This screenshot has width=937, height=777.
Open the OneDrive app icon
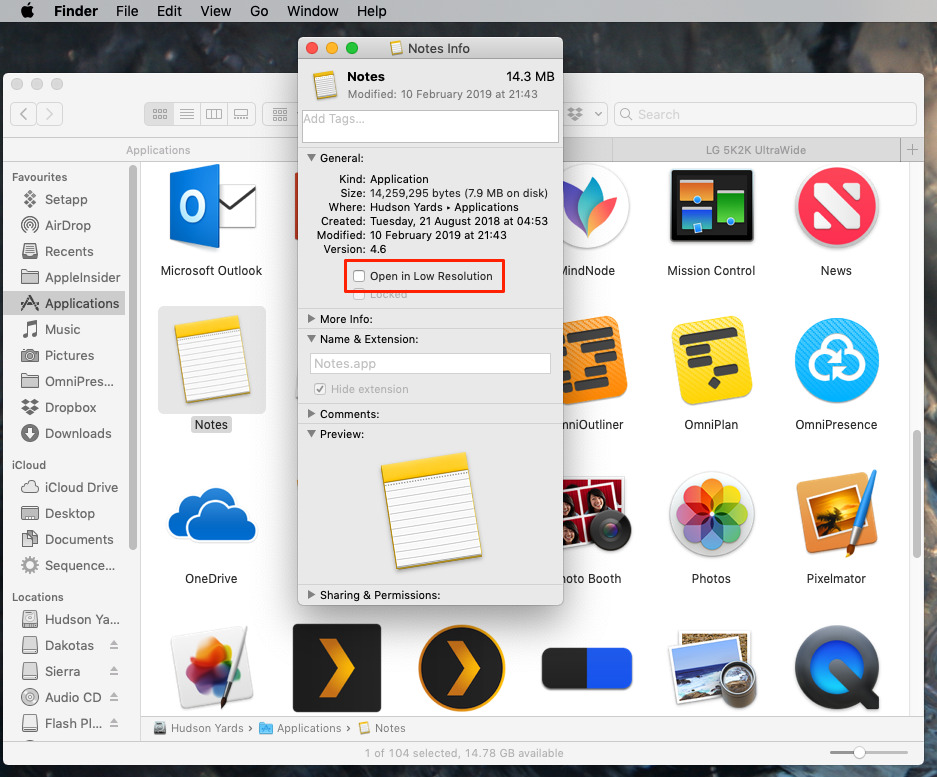tap(212, 515)
